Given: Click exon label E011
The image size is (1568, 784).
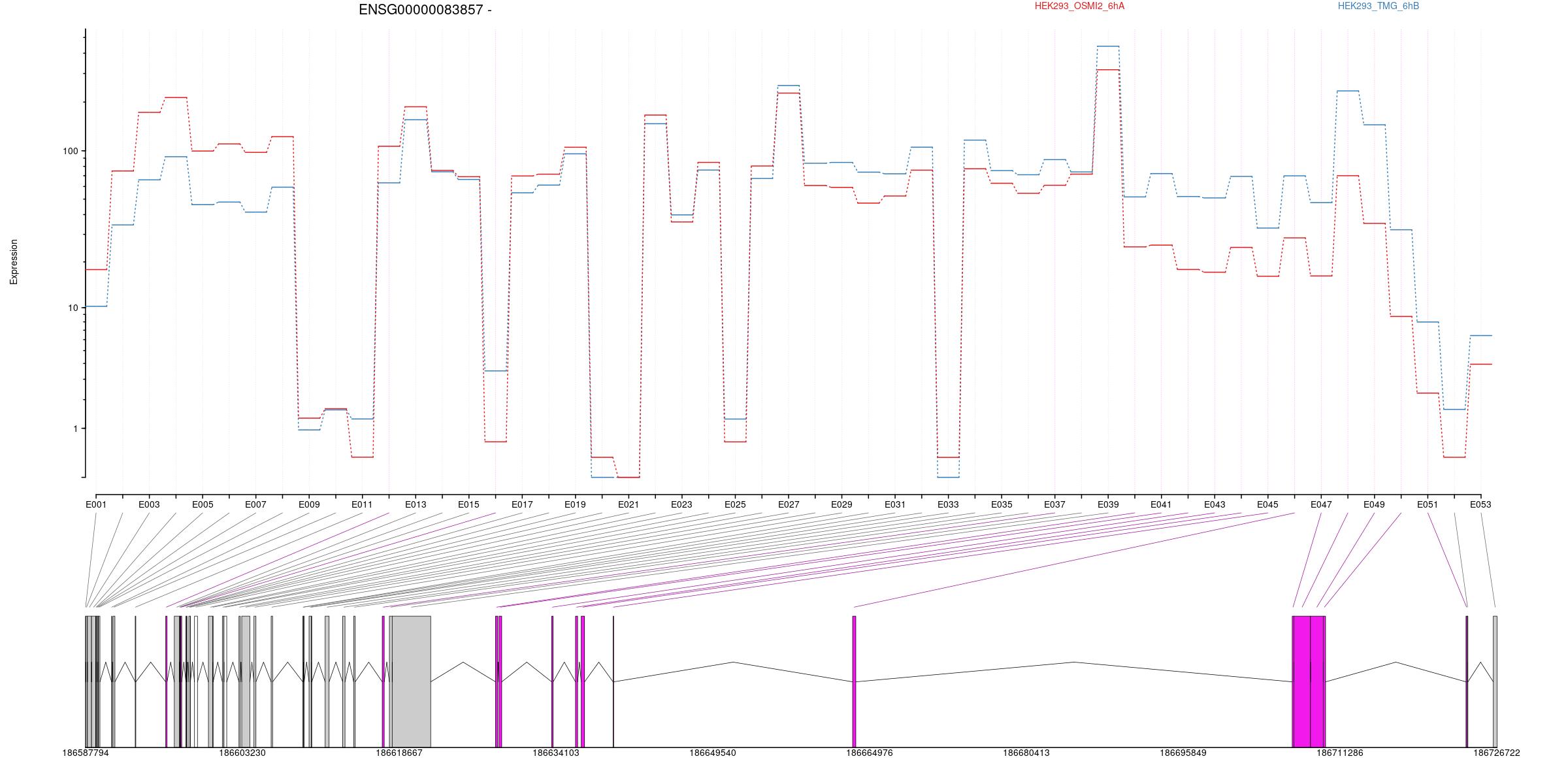Looking at the screenshot, I should pos(362,504).
